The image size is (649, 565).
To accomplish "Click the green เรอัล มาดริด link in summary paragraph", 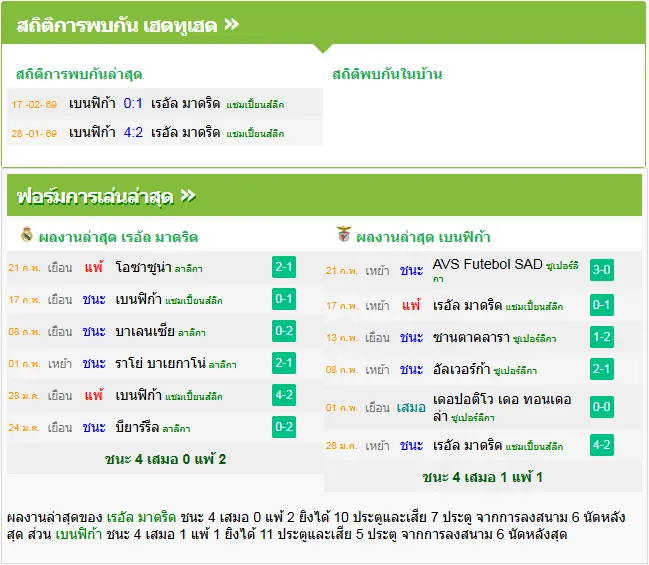I will point(141,517).
